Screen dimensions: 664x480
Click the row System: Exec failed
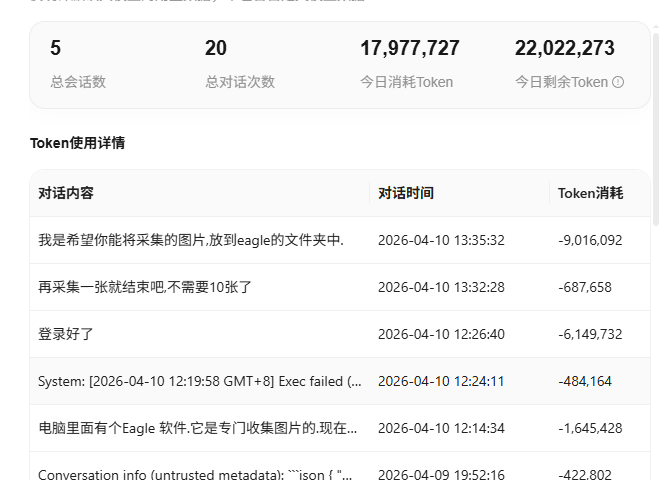click(340, 381)
